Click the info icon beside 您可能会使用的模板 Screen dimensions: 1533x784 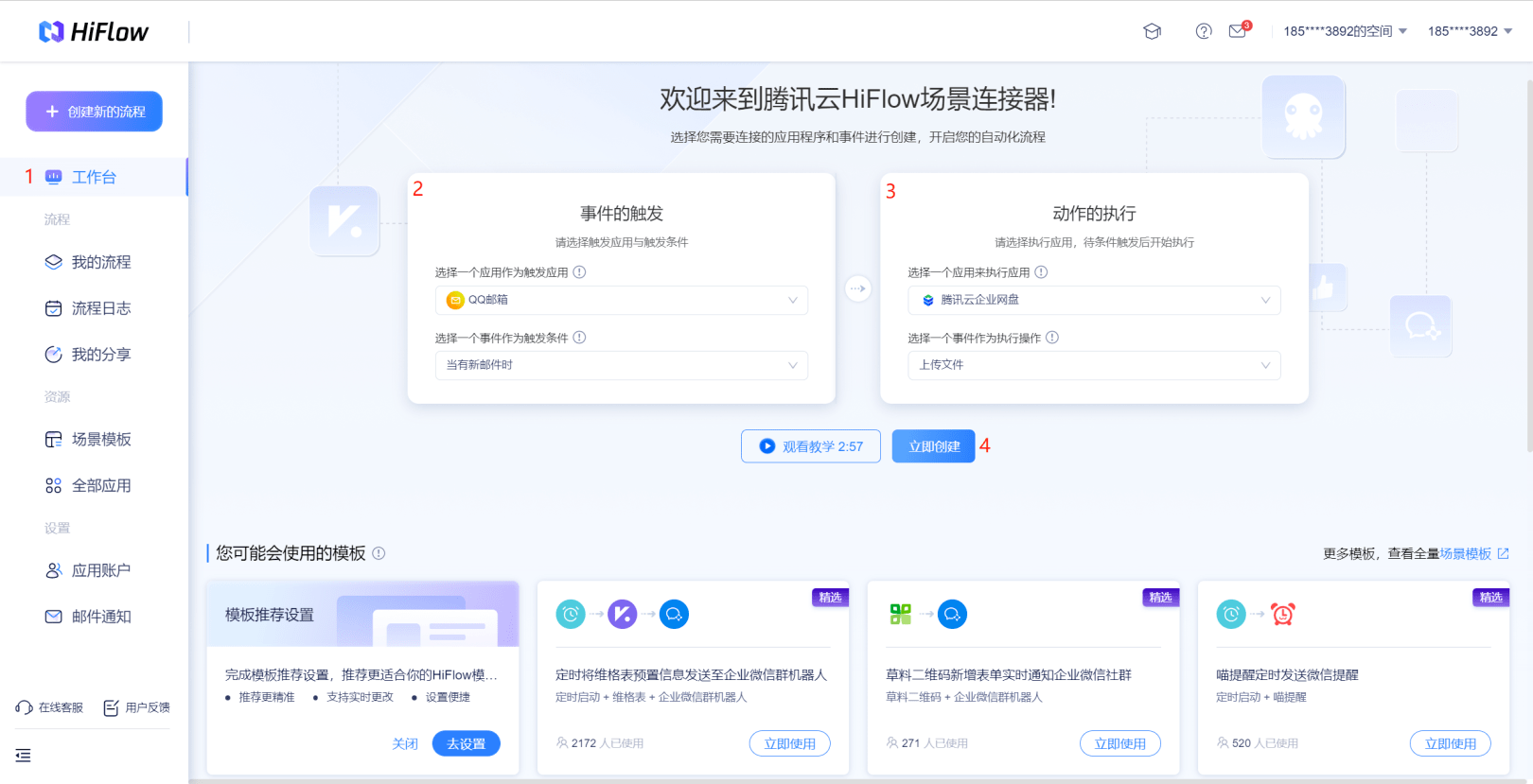pos(379,553)
